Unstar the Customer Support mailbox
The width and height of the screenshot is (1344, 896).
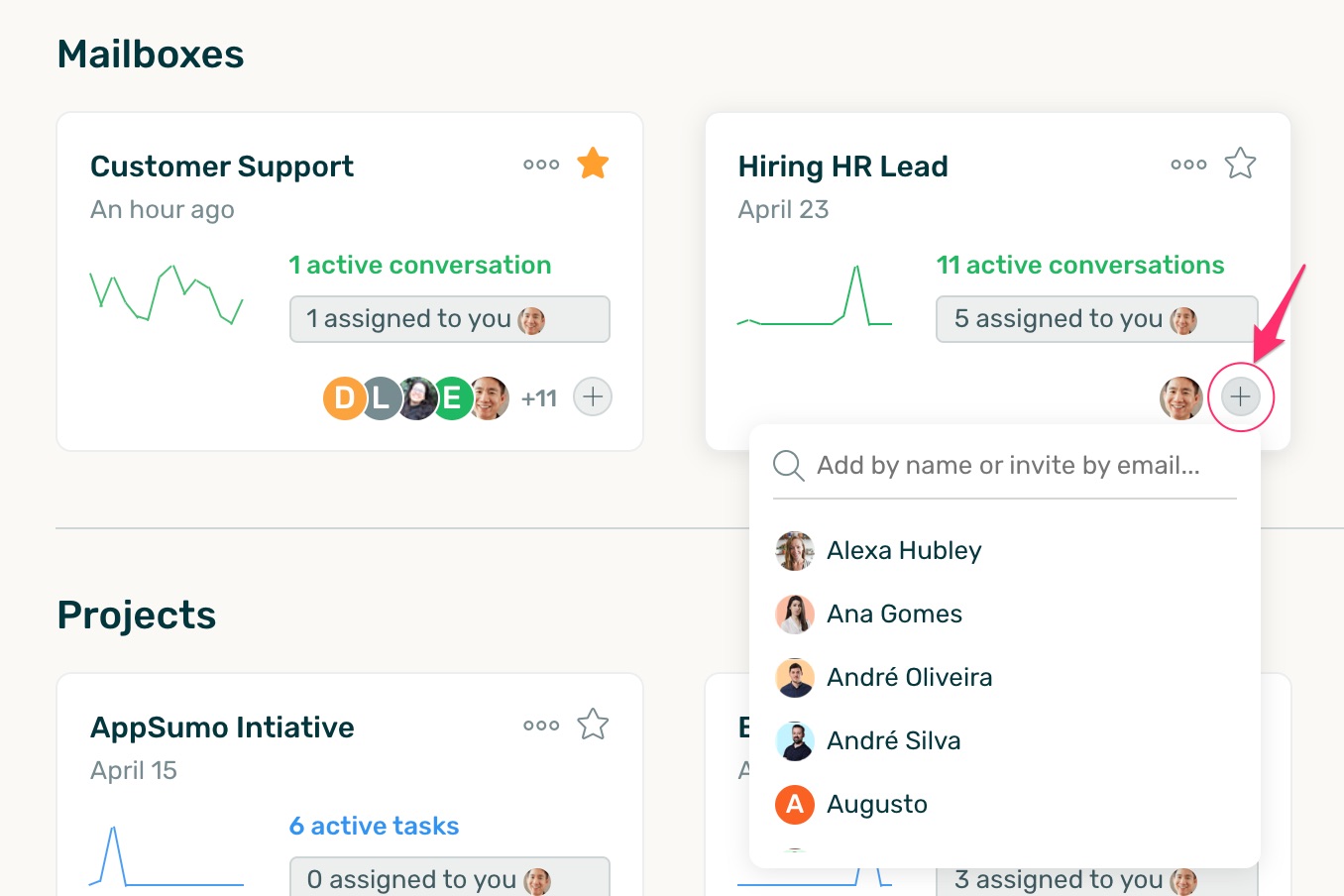point(593,164)
